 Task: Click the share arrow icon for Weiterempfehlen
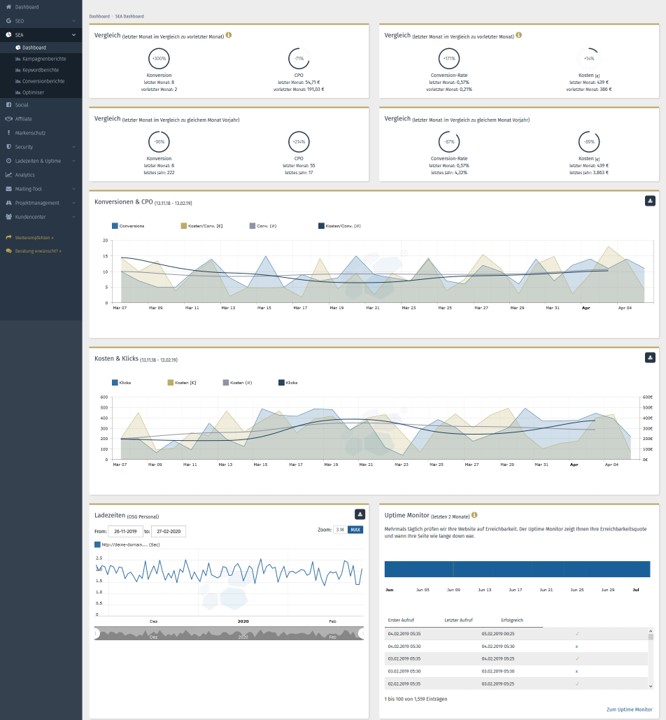(9, 237)
